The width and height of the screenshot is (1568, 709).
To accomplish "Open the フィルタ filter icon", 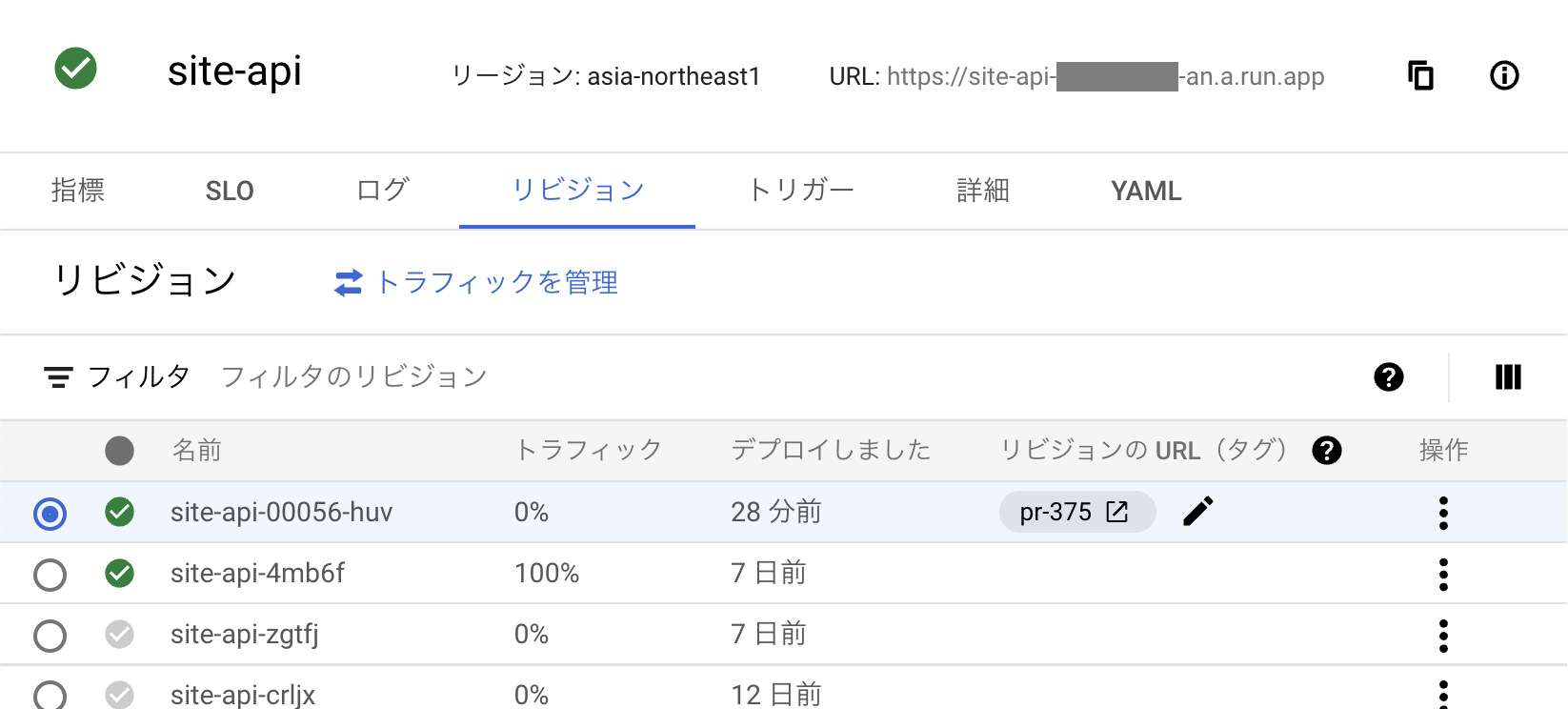I will tap(59, 376).
